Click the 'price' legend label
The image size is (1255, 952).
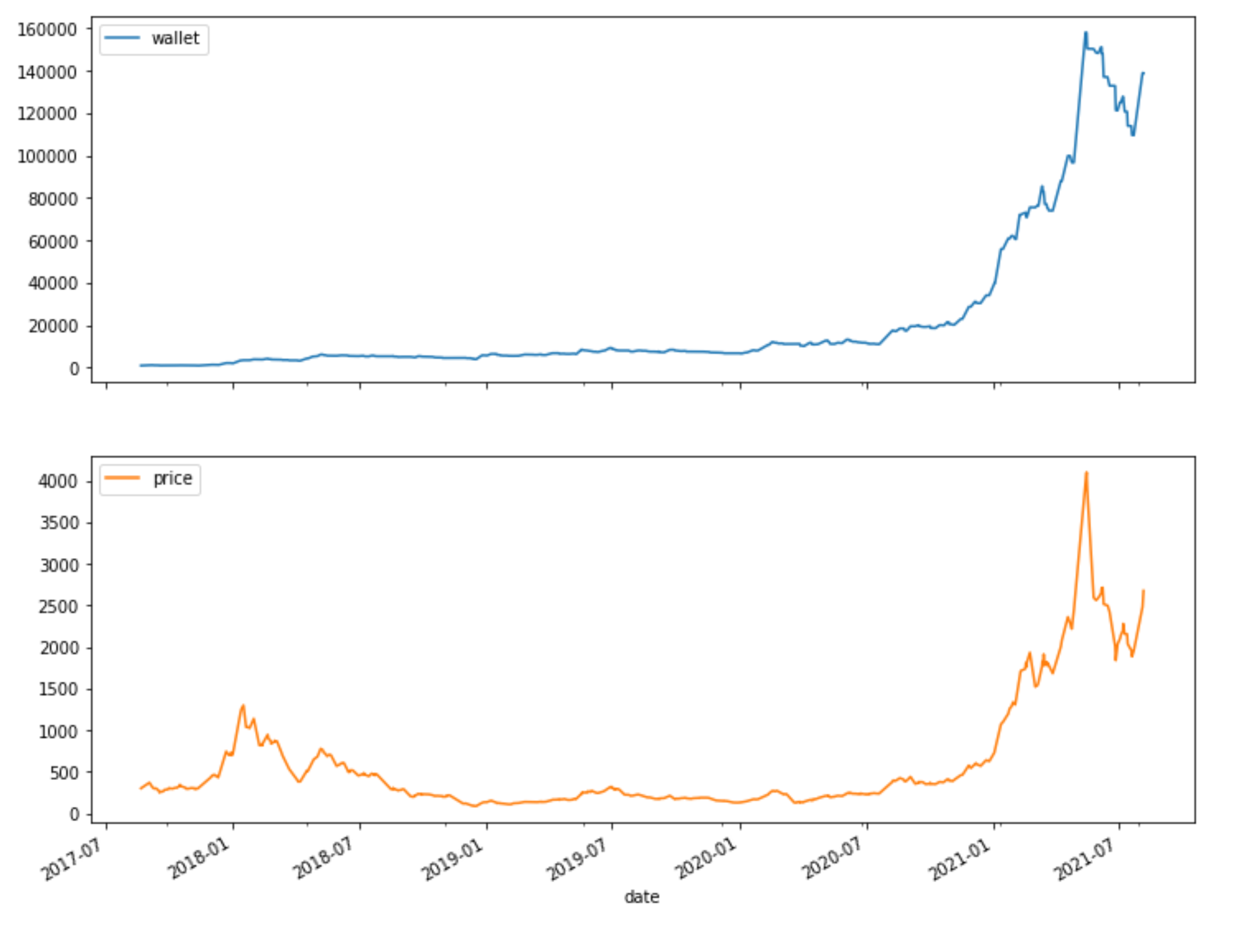173,478
